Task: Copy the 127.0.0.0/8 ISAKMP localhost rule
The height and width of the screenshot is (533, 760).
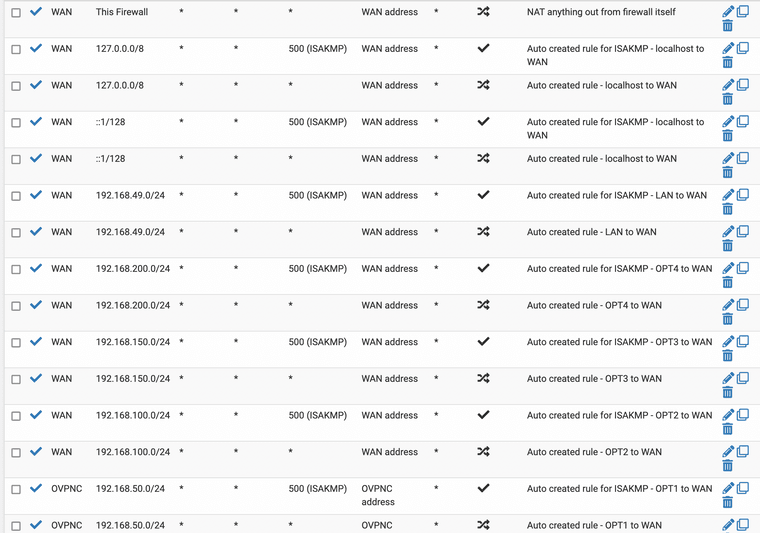Action: tap(743, 48)
